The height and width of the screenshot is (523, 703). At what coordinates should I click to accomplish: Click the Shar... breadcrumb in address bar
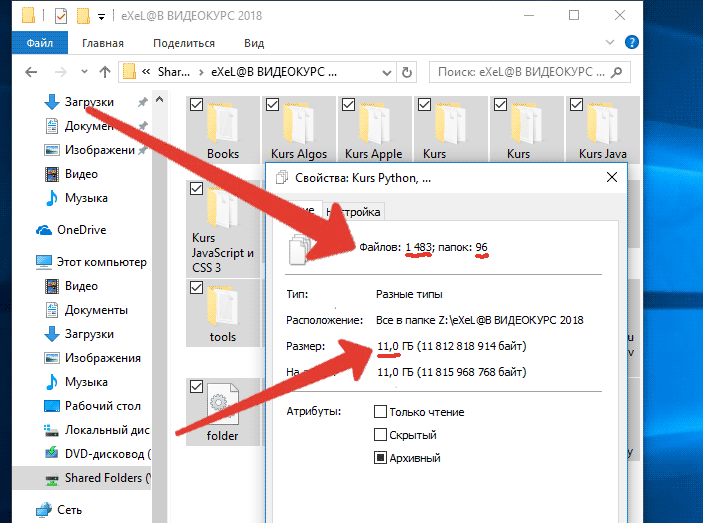point(174,72)
